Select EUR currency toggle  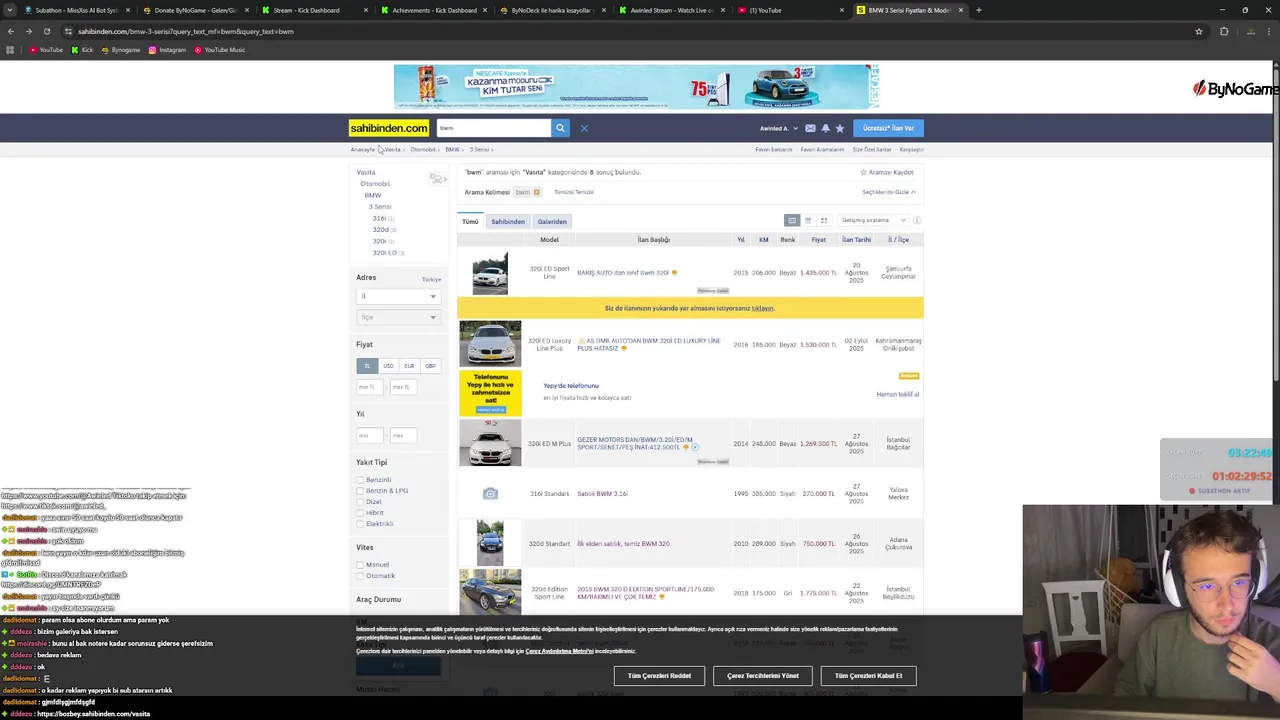point(409,366)
